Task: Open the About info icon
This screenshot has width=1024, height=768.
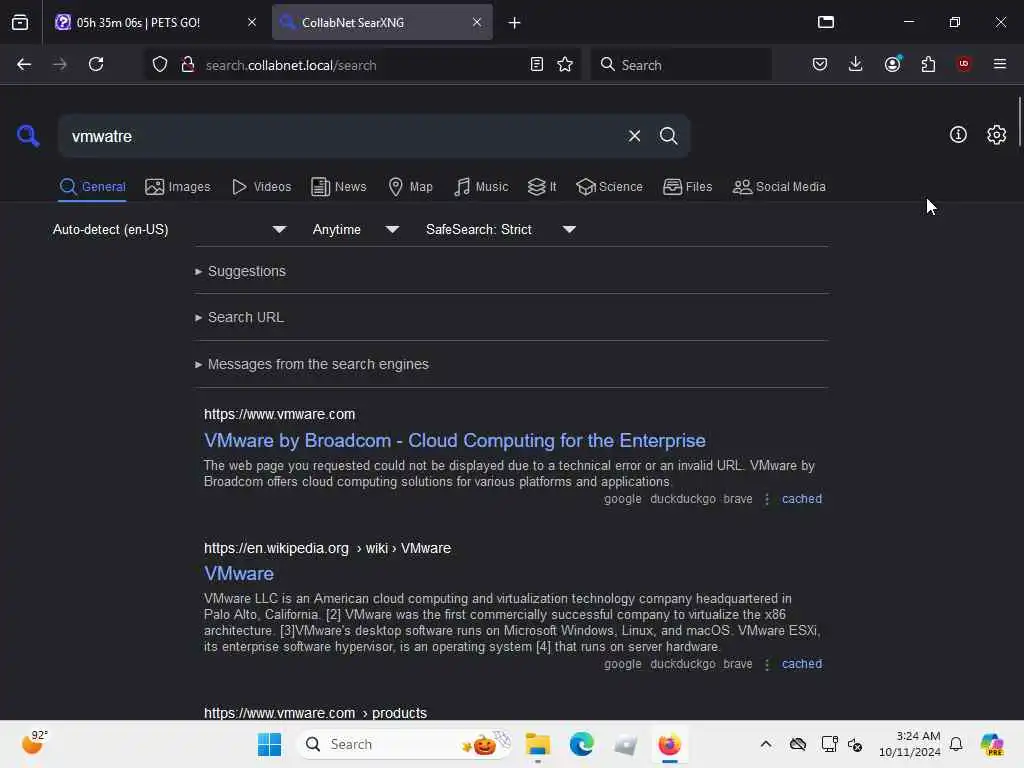Action: (957, 135)
